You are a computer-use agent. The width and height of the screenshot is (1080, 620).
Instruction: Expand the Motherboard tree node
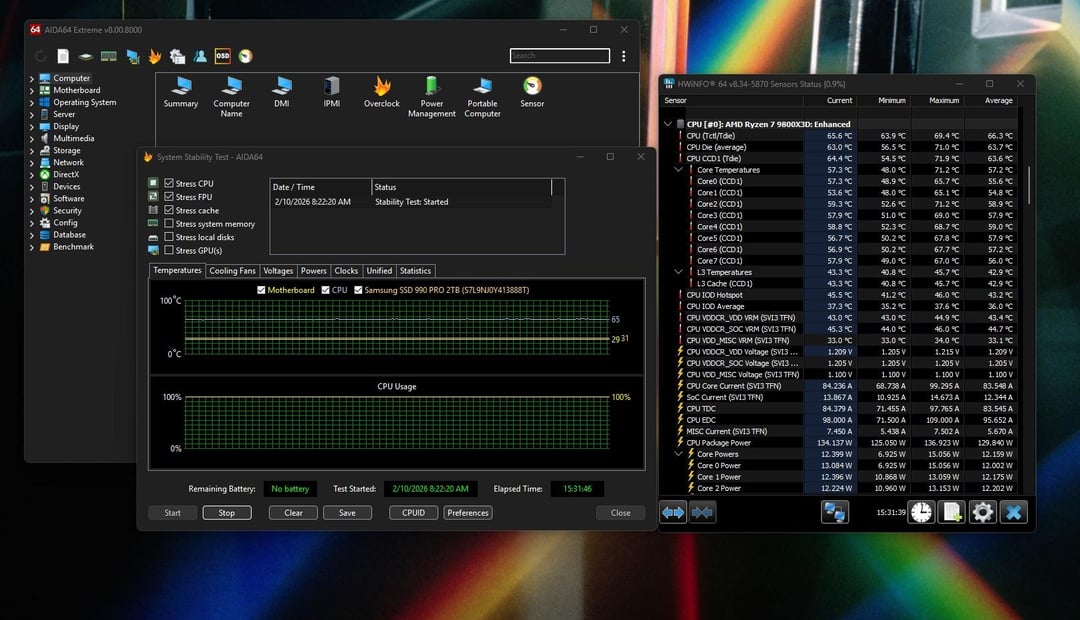(32, 90)
